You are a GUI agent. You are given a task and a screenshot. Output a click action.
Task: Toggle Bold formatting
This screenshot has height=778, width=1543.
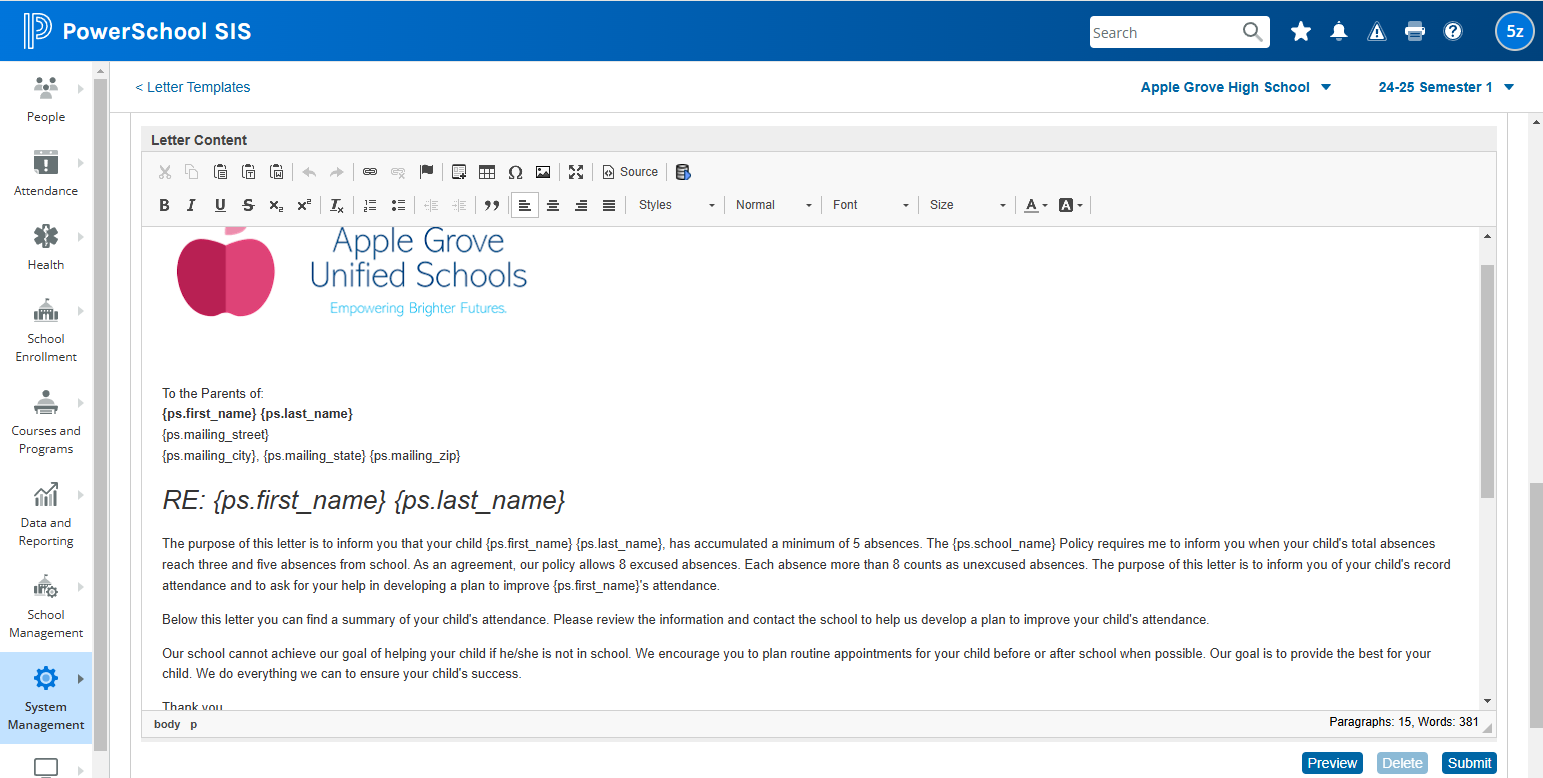(x=164, y=205)
